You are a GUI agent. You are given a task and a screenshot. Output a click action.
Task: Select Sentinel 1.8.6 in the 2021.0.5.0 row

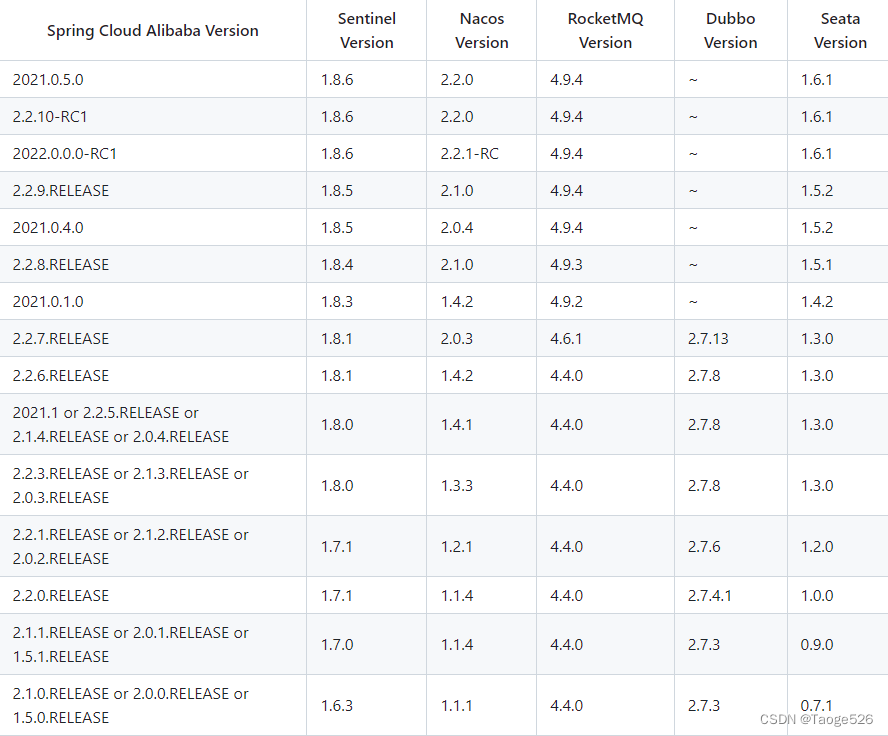(337, 80)
